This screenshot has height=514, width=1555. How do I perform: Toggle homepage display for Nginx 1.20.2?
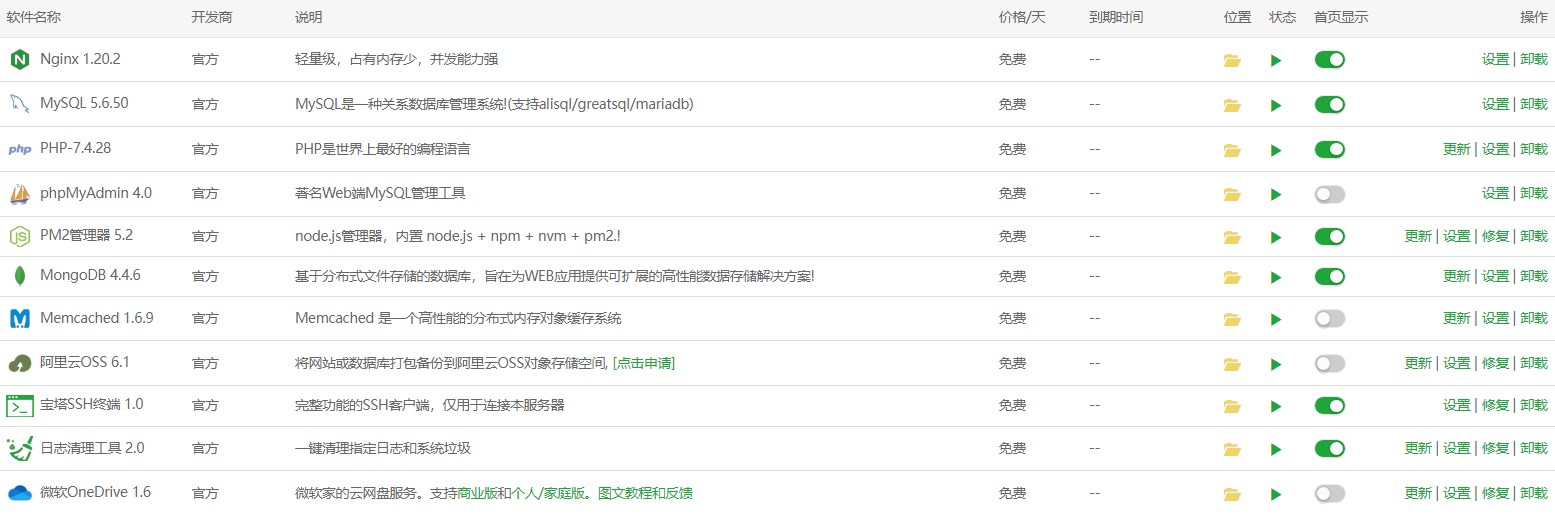point(1329,60)
